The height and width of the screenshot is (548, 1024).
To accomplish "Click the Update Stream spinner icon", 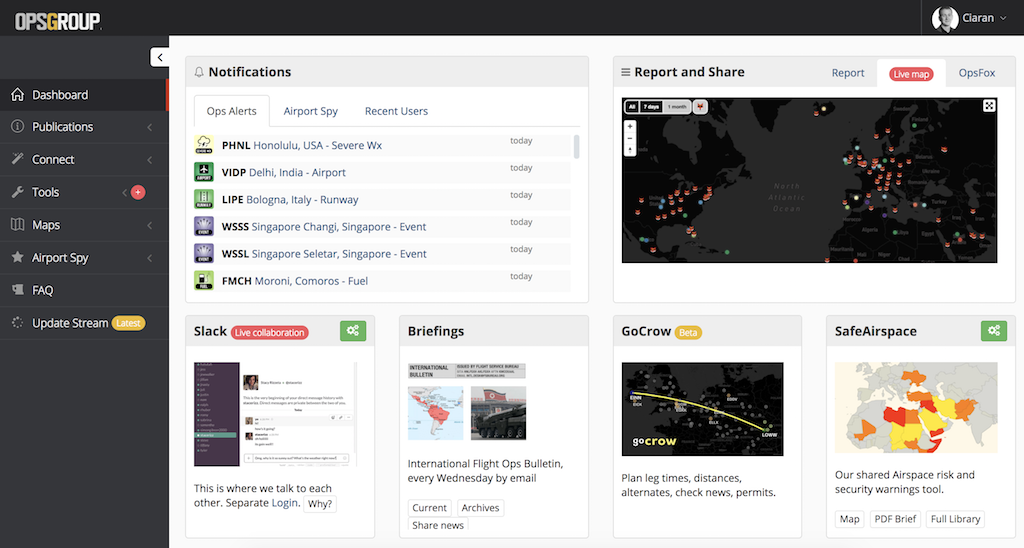I will point(18,323).
